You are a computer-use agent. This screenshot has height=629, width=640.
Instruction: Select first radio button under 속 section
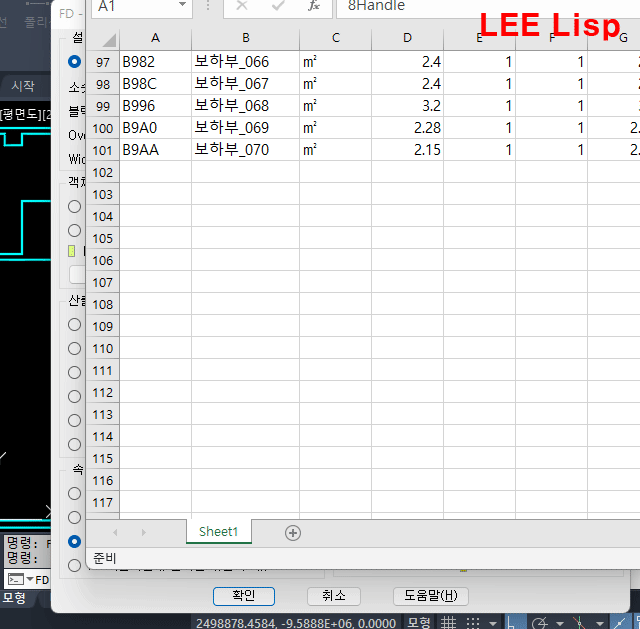click(x=74, y=493)
